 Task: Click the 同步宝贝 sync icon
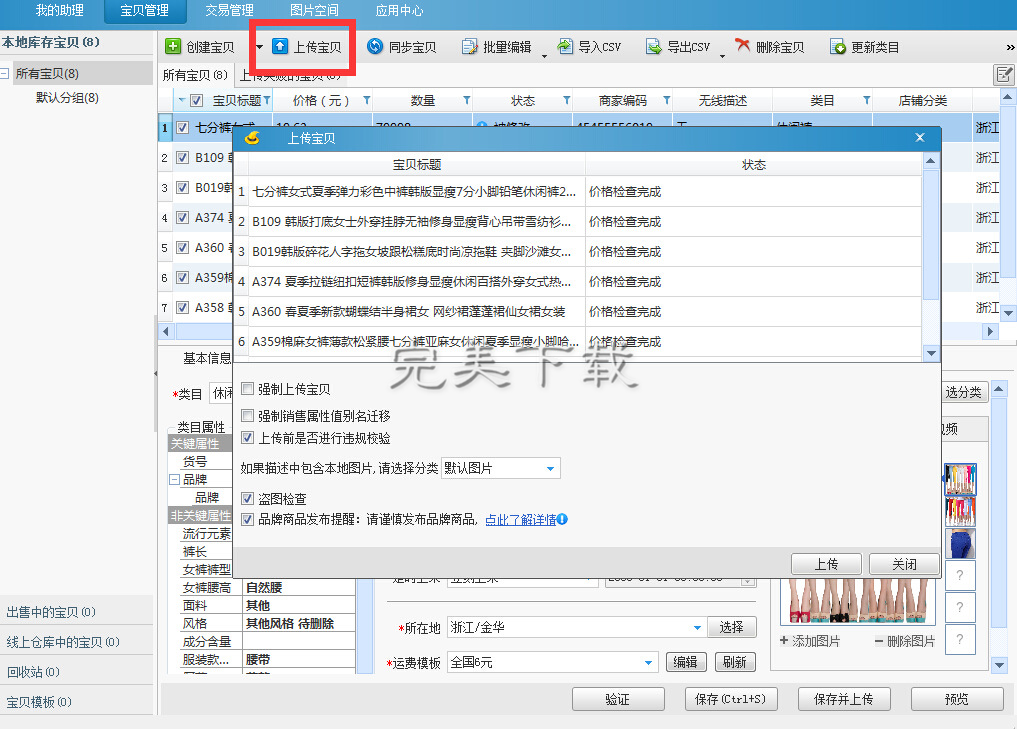tap(375, 47)
